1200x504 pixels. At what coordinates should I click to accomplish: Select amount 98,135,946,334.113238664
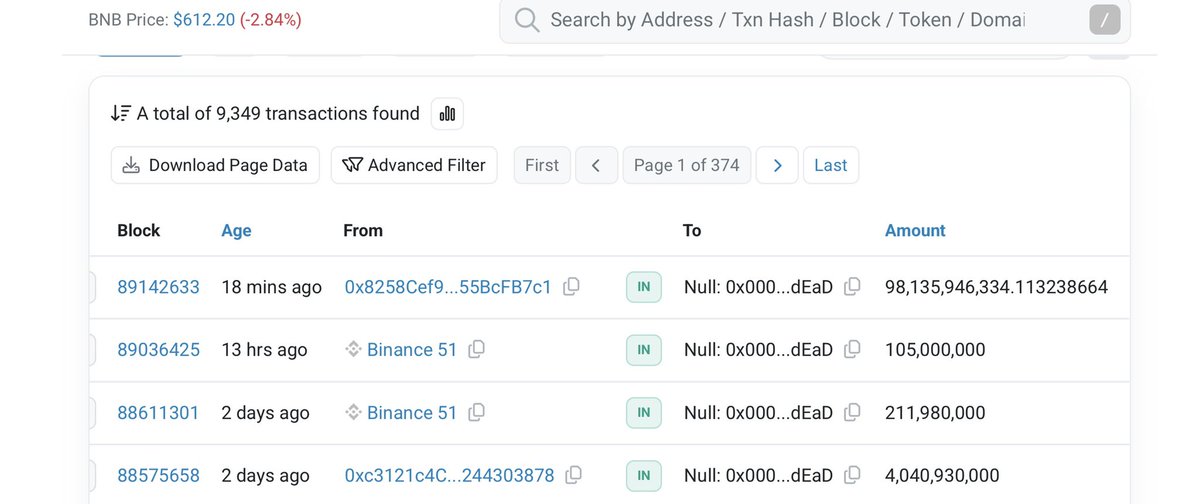[996, 287]
